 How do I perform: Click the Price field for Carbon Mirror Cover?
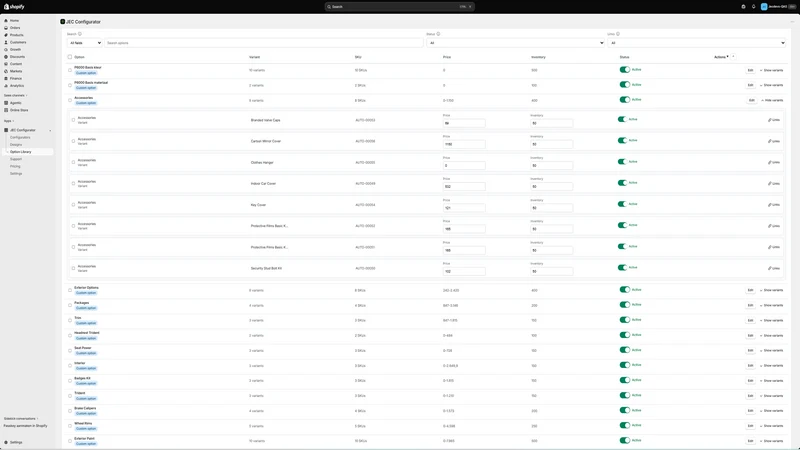464,144
